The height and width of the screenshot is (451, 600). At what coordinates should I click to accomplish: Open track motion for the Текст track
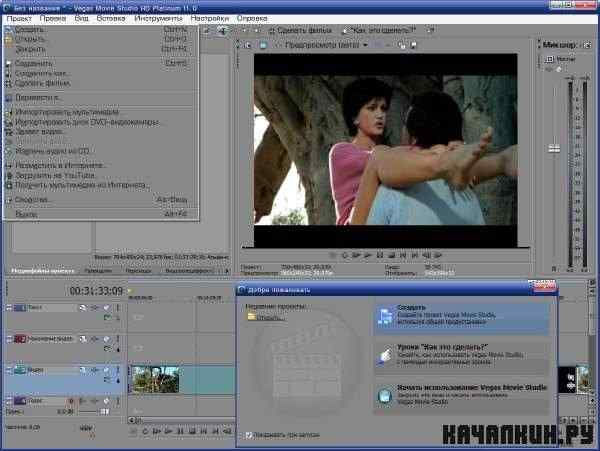click(x=82, y=308)
